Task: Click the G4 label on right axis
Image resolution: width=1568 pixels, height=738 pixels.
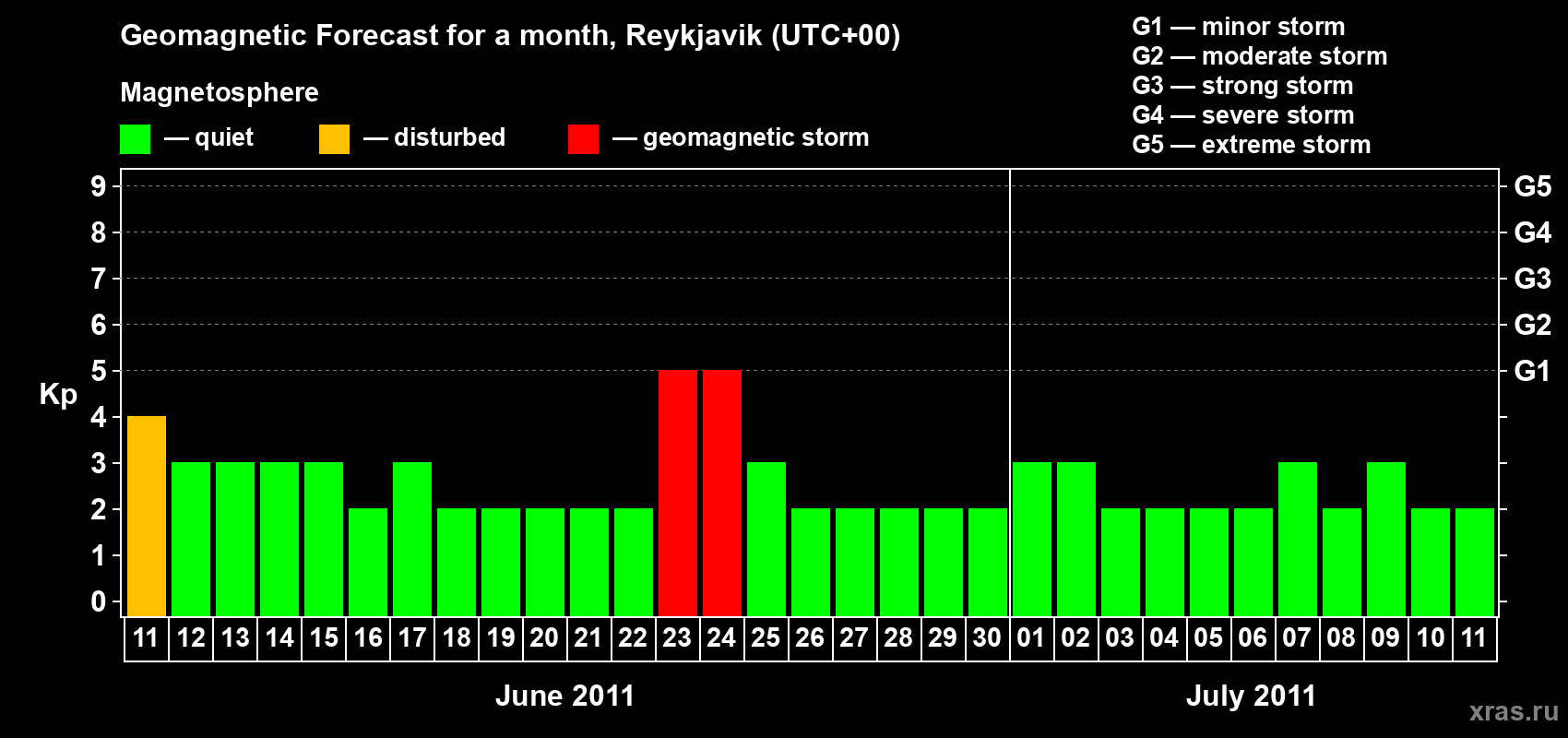Action: 1533,233
